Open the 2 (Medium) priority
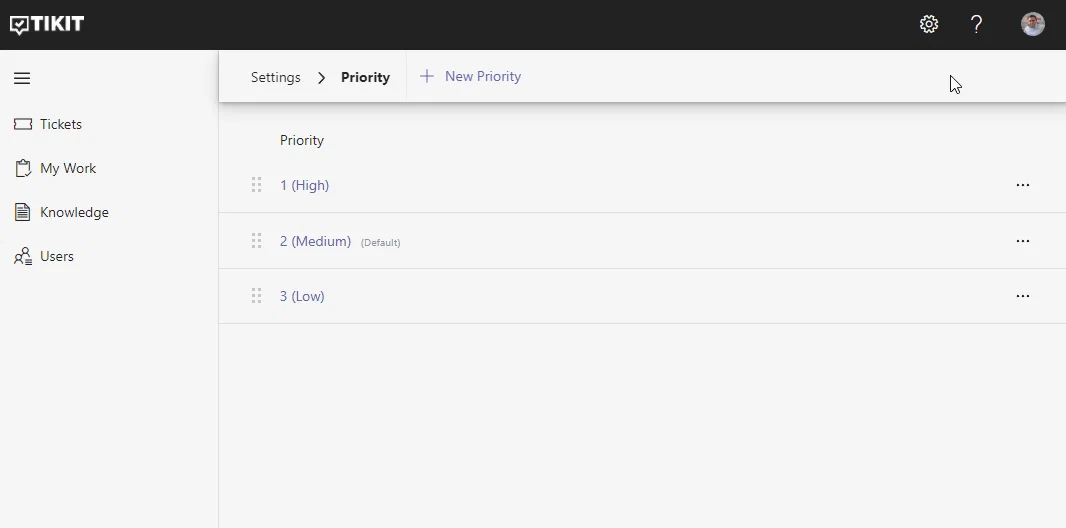 tap(315, 241)
